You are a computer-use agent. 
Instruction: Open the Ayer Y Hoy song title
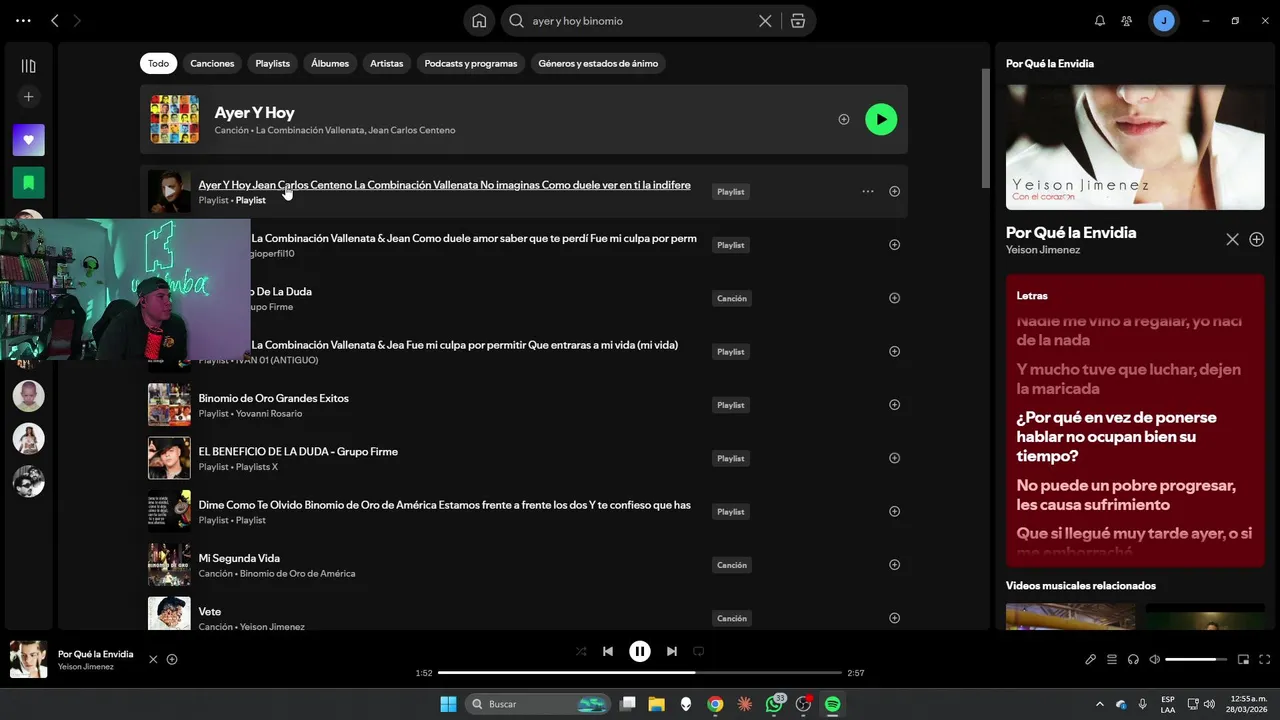click(x=254, y=112)
